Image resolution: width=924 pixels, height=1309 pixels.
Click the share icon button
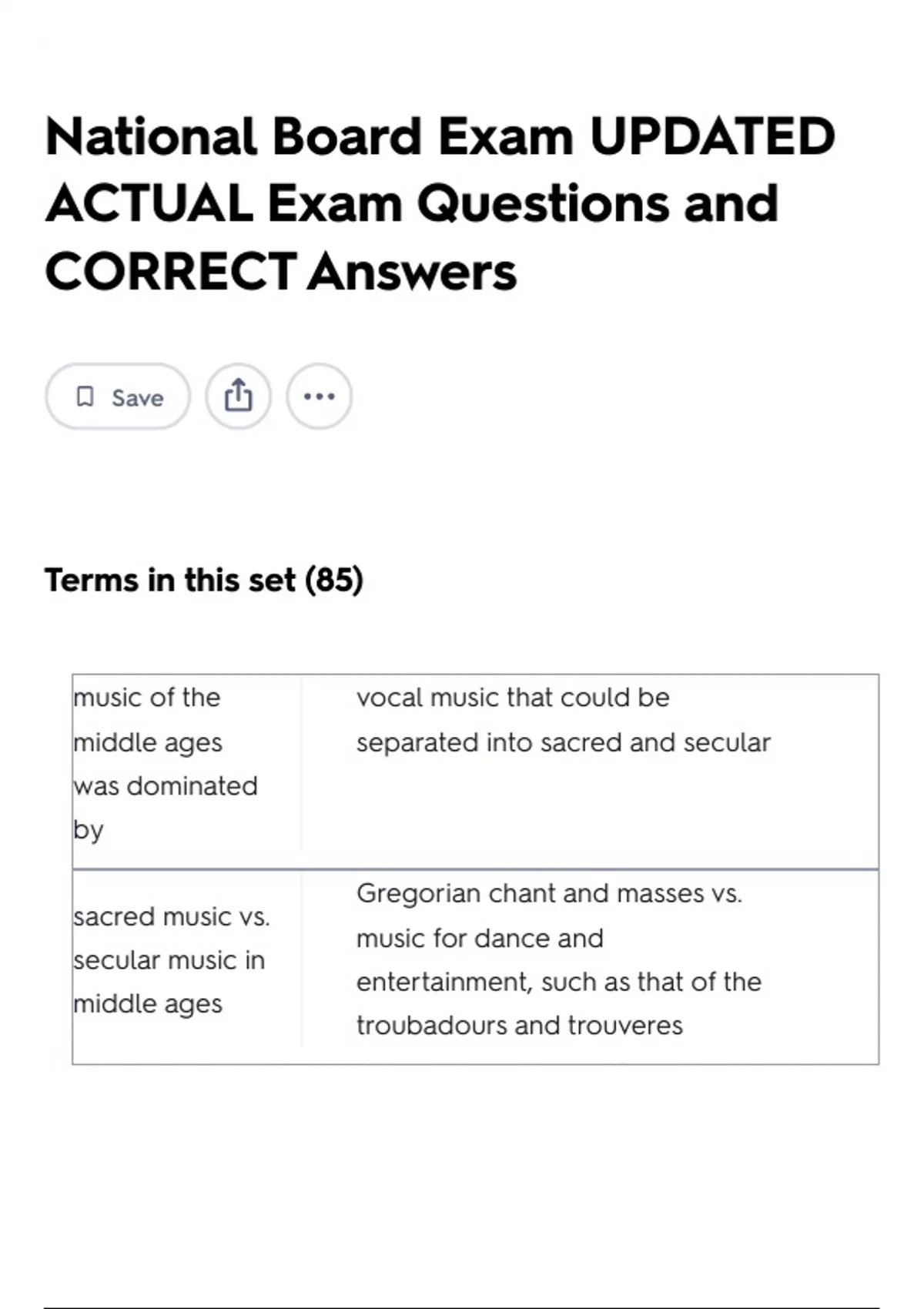[238, 397]
